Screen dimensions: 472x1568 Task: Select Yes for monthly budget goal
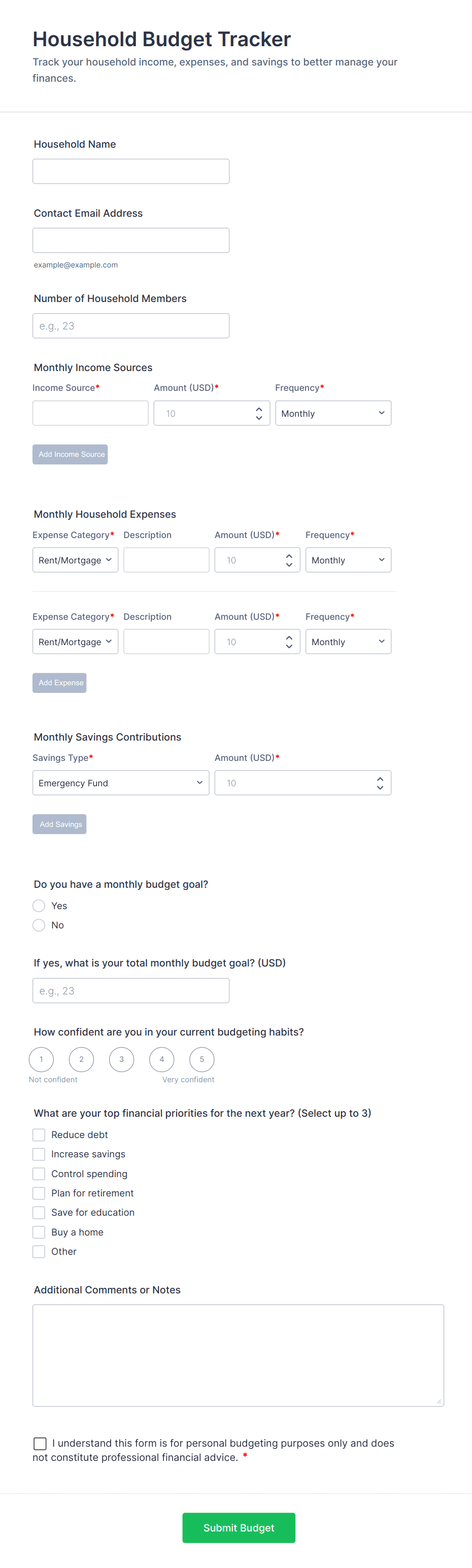click(x=39, y=907)
